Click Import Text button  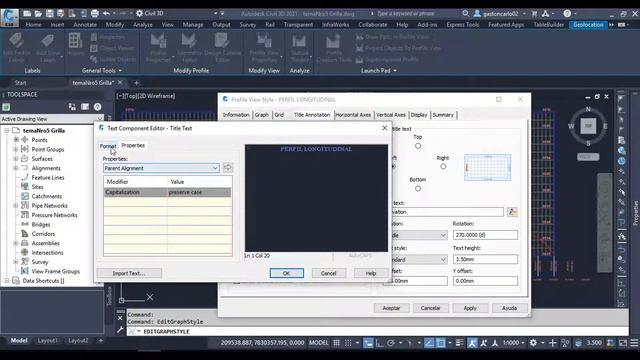click(x=129, y=273)
